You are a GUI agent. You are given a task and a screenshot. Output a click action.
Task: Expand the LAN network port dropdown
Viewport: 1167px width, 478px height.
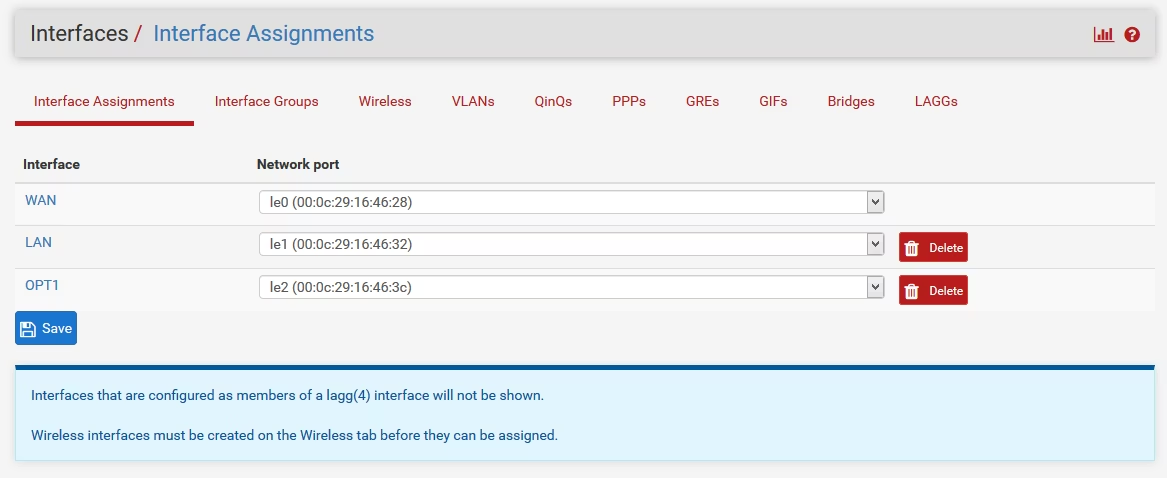pyautogui.click(x=571, y=244)
